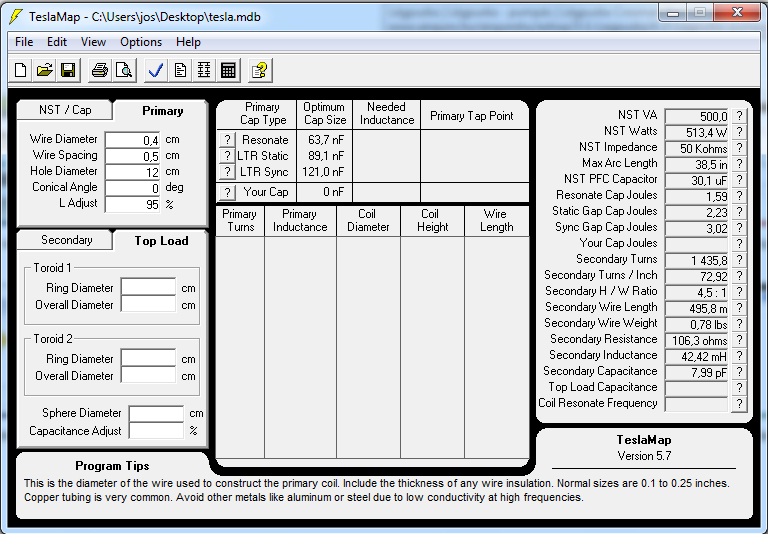Open the Options menu
This screenshot has height=550, width=768.
pos(141,42)
